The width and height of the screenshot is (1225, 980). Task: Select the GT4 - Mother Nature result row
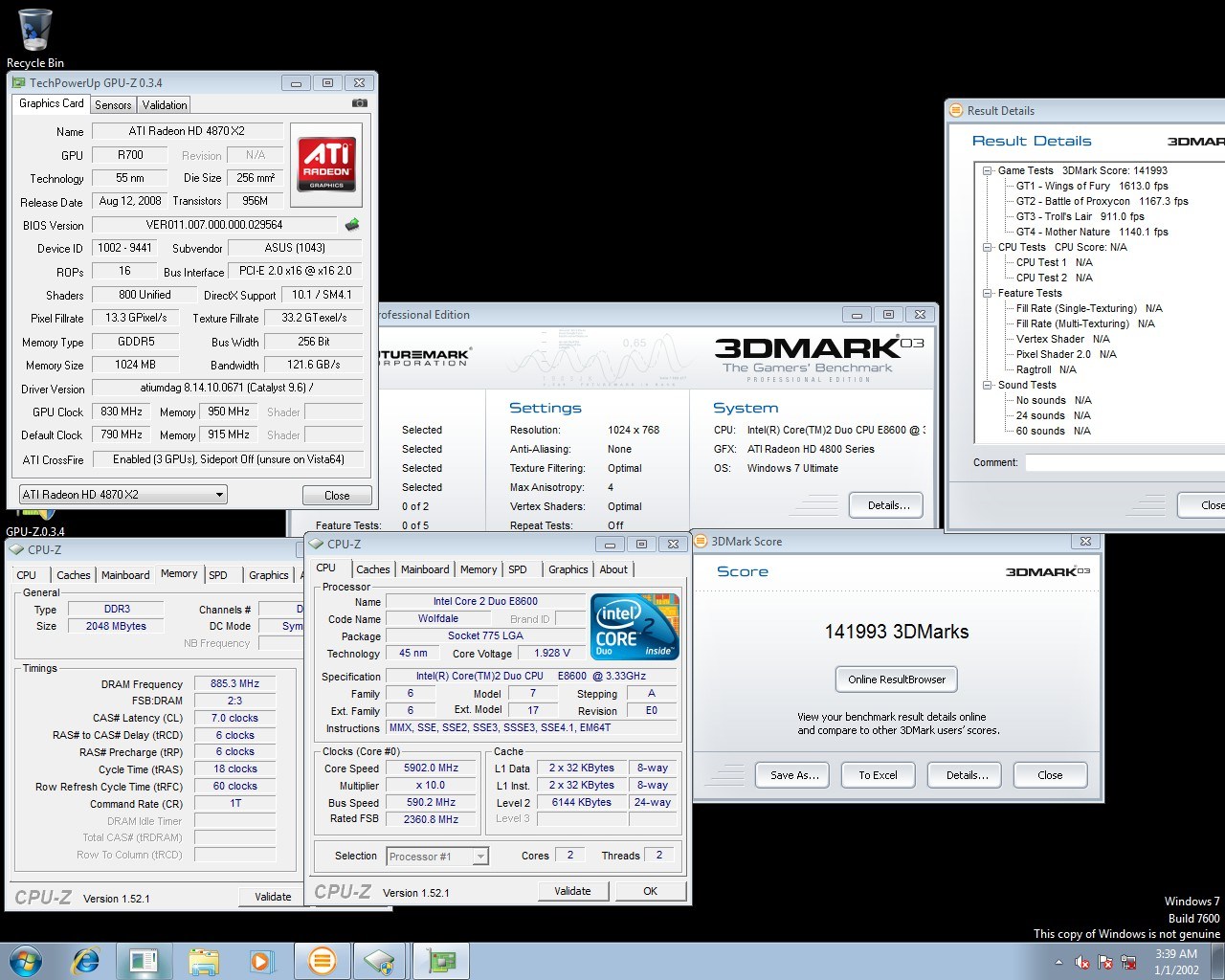(x=1092, y=232)
